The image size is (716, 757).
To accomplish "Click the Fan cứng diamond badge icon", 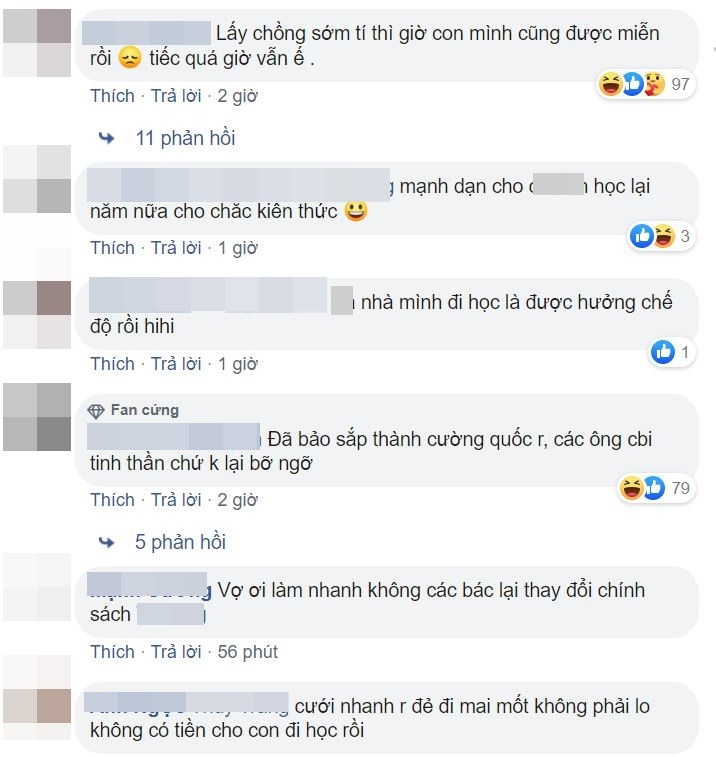I will tap(96, 411).
